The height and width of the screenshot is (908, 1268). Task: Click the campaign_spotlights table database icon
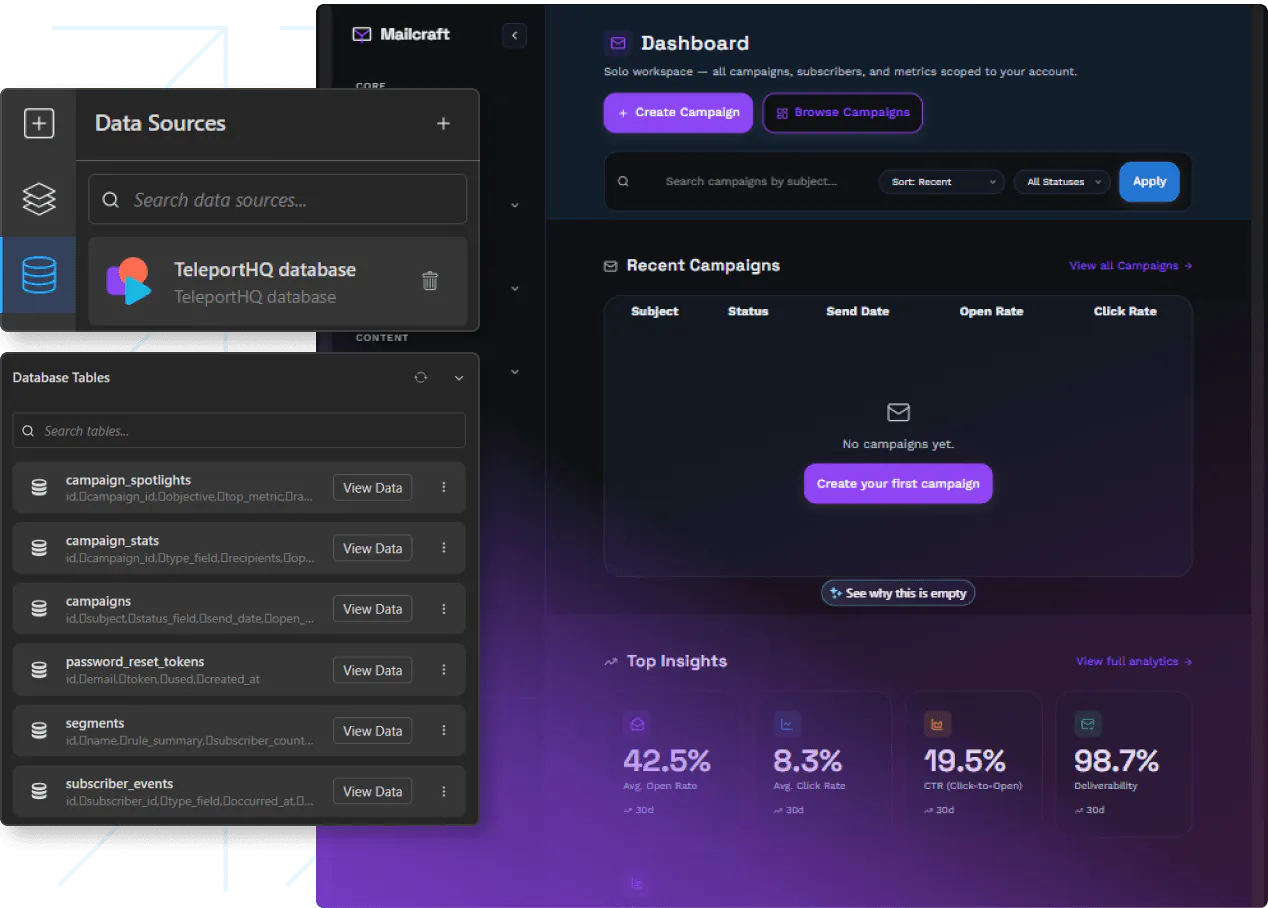point(39,488)
